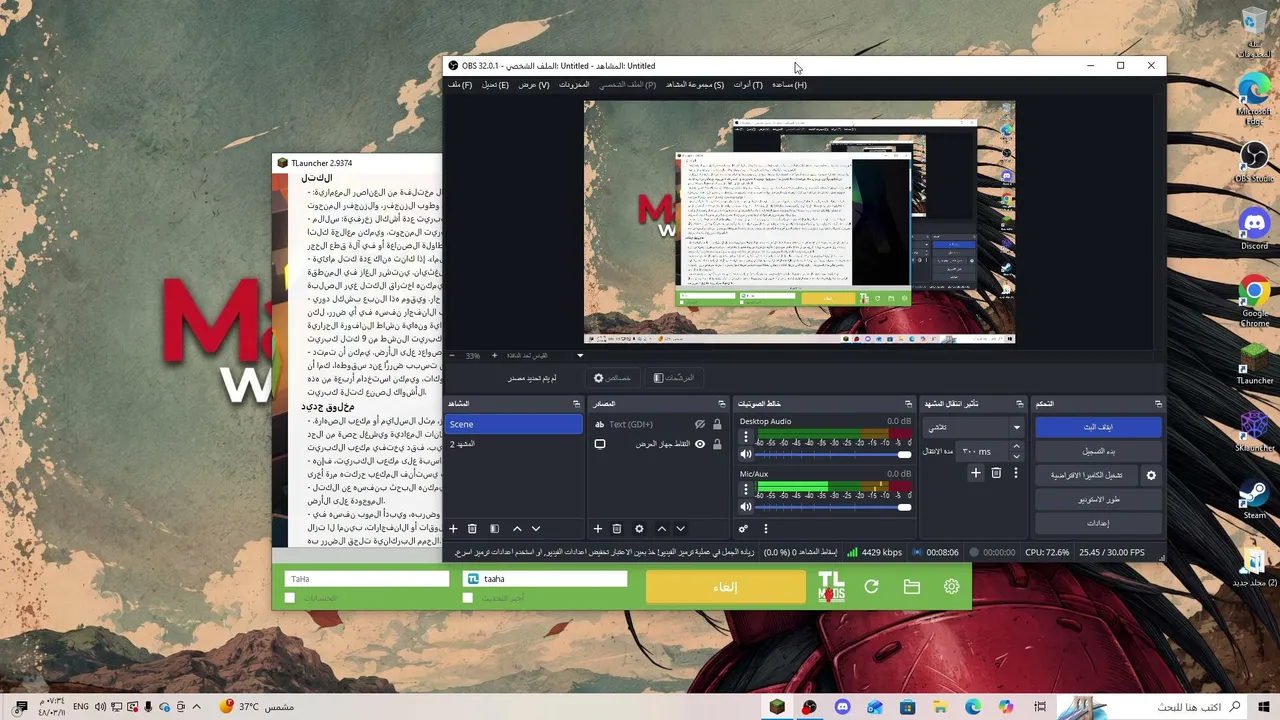Adjust the Desktop Audio volume slider

pyautogui.click(x=834, y=455)
